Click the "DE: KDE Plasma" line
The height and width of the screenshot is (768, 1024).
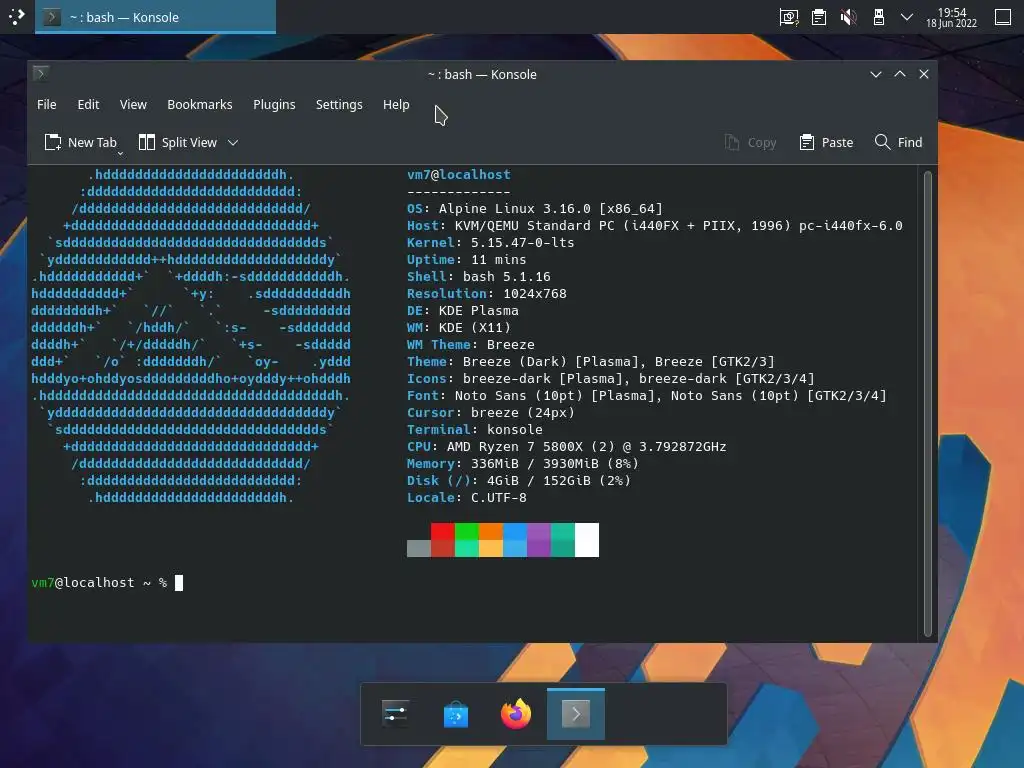(462, 310)
